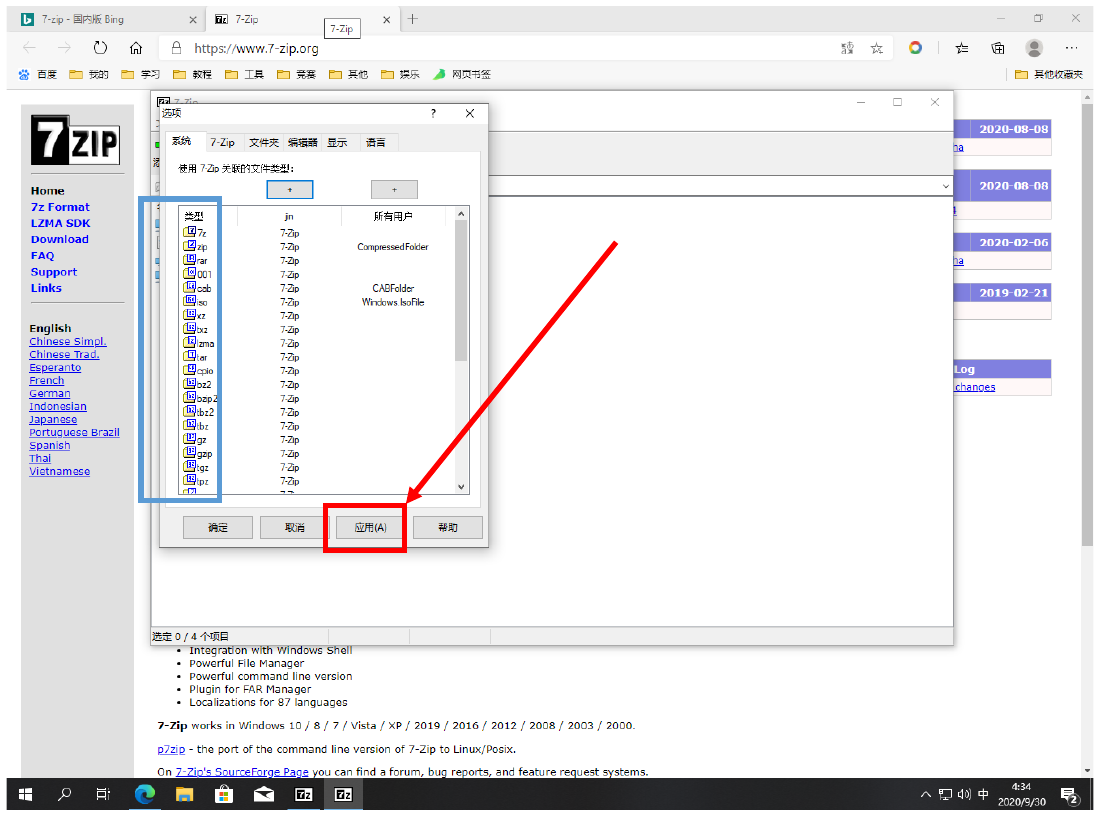Click the iso file type icon
Image resolution: width=1105 pixels, height=814 pixels.
(x=189, y=301)
